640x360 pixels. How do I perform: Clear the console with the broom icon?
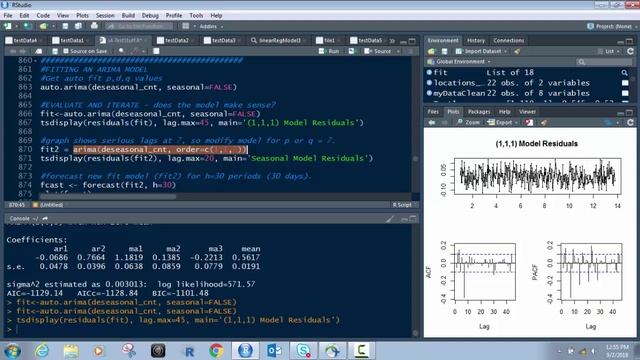pyautogui.click(x=390, y=219)
